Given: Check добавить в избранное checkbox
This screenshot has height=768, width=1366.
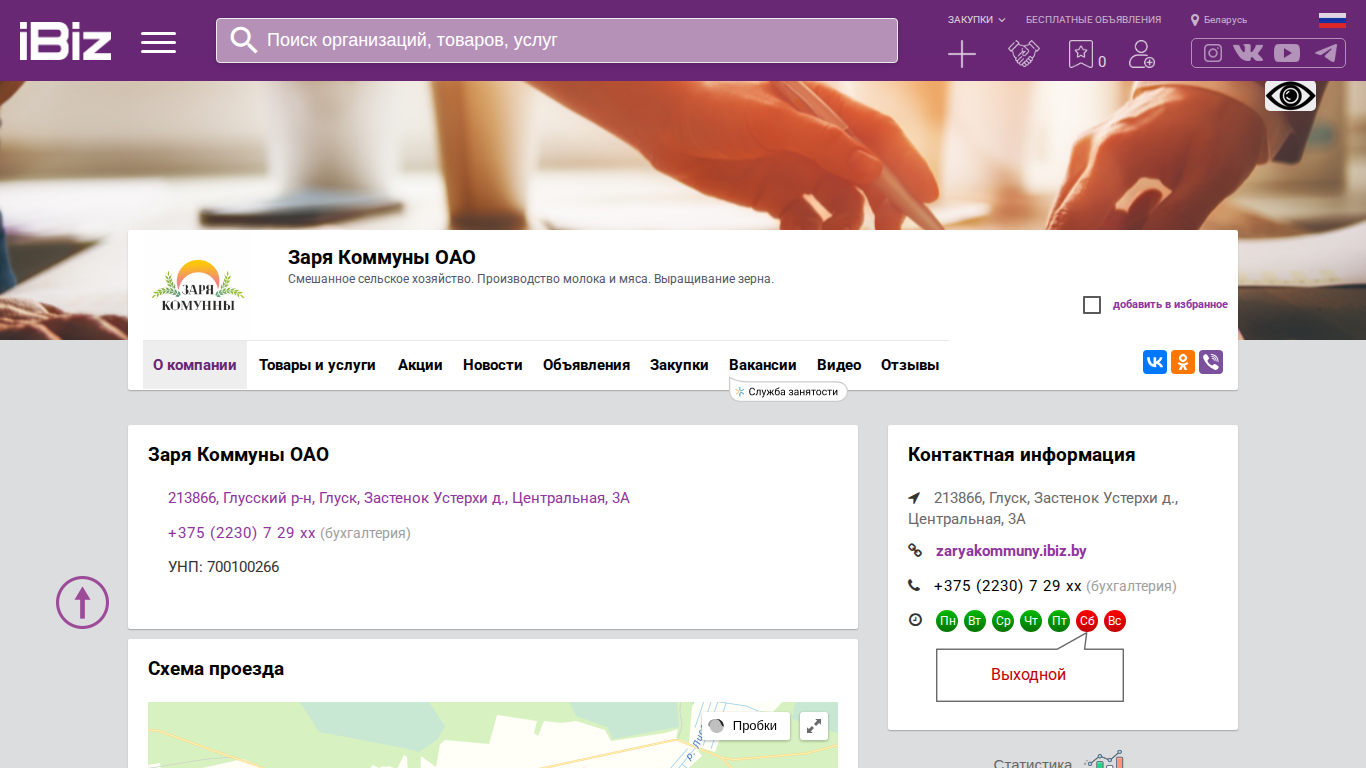Looking at the screenshot, I should pyautogui.click(x=1092, y=305).
